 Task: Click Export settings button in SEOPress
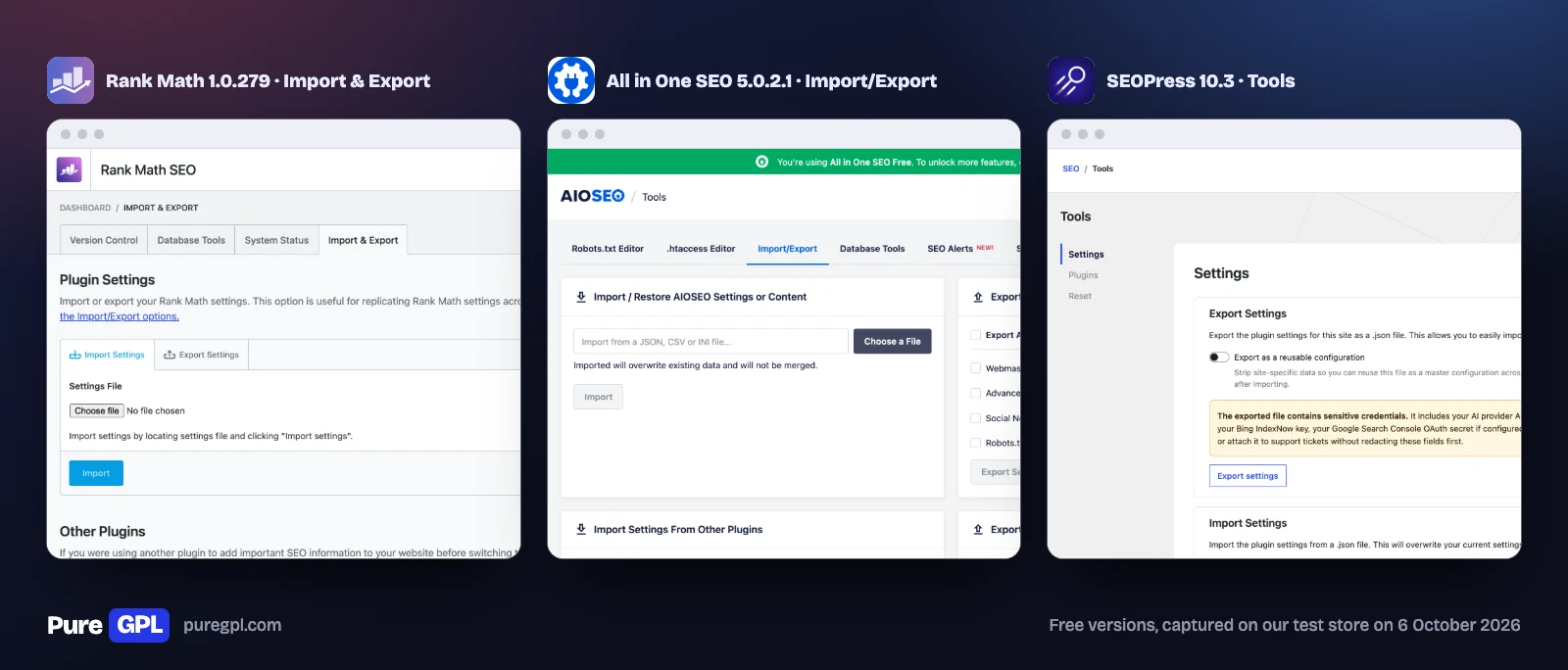tap(1248, 476)
